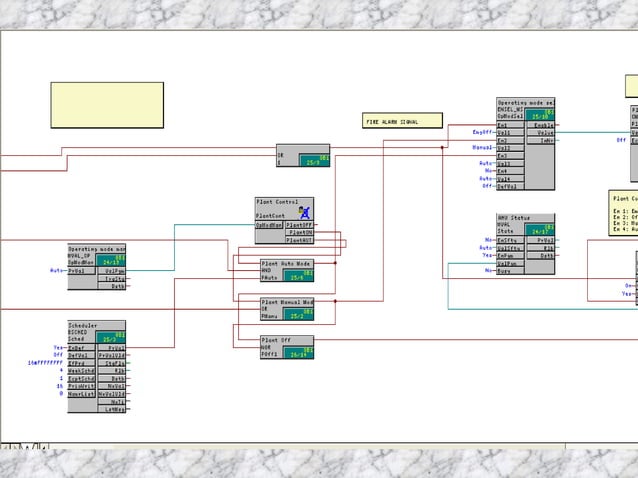The width and height of the screenshot is (638, 478).
Task: Click the green 25/9 tag on OR block
Action: click(314, 159)
